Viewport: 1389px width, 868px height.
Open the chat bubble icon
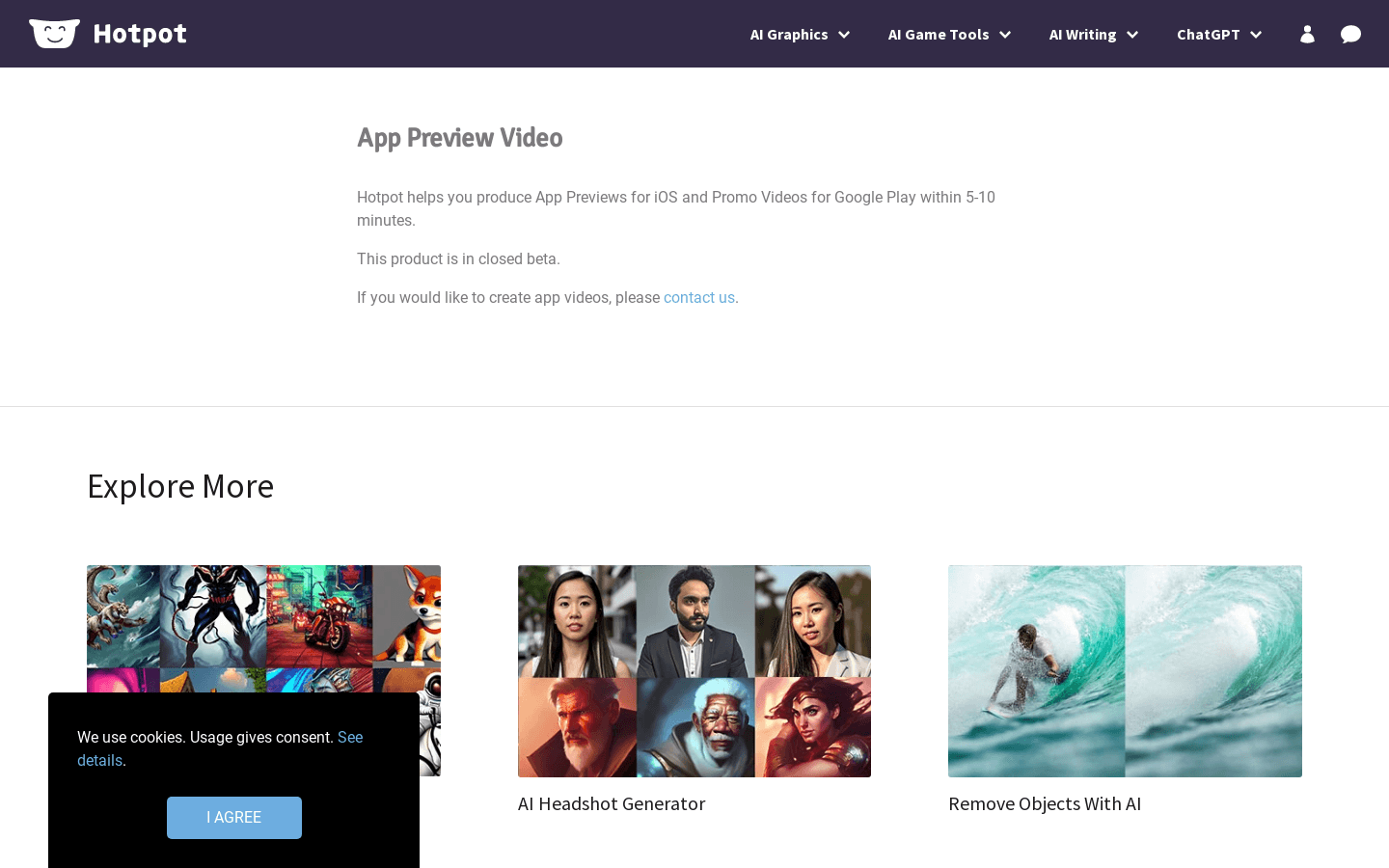click(1350, 34)
